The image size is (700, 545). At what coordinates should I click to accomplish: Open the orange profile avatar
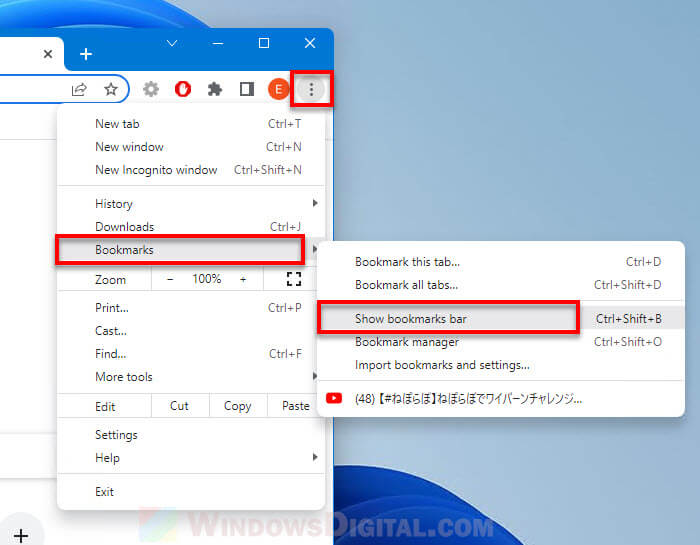click(279, 90)
